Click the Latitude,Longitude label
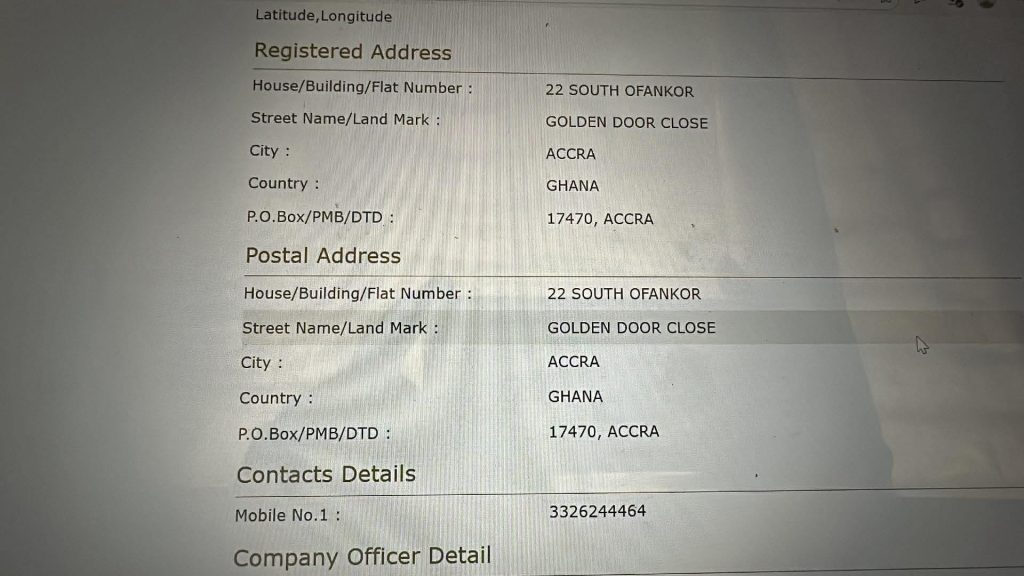 click(323, 16)
